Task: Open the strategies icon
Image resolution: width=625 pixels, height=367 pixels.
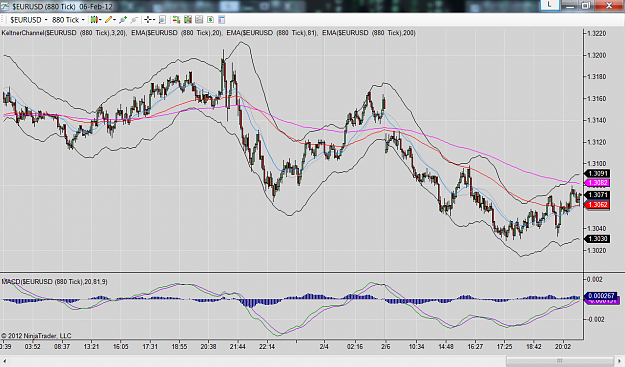Action: [210, 20]
